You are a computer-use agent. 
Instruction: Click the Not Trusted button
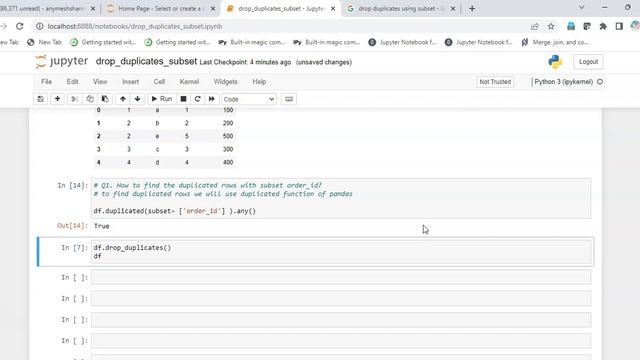tap(495, 82)
